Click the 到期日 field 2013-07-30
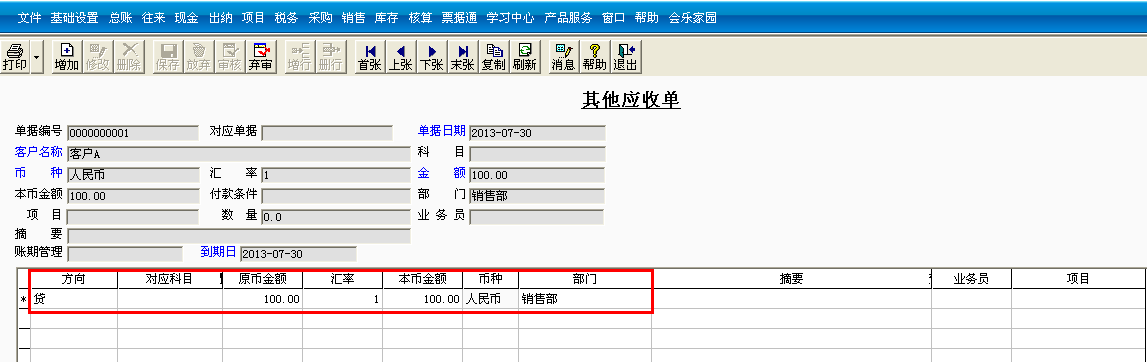 [x=298, y=254]
